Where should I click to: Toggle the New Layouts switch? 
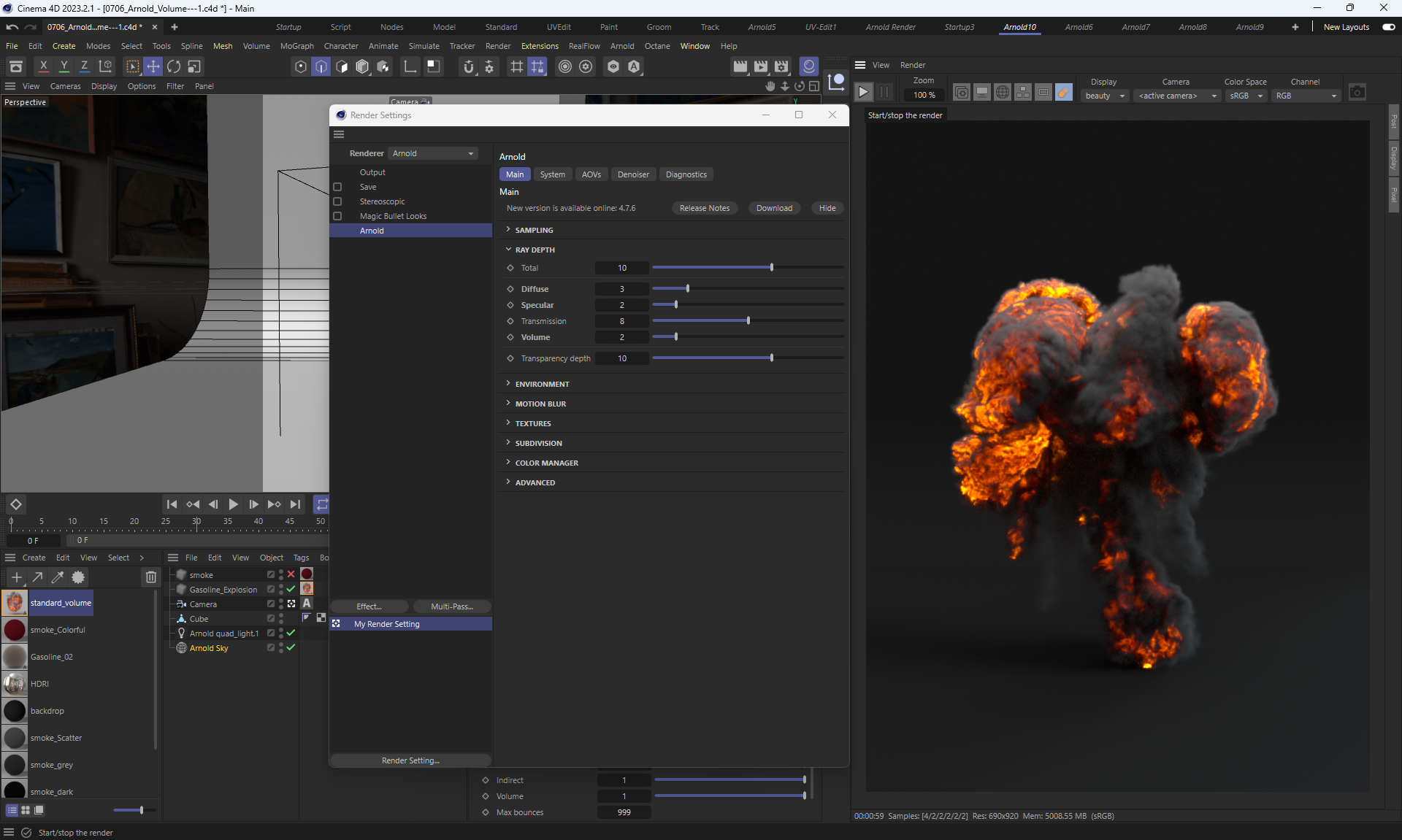tap(1388, 27)
